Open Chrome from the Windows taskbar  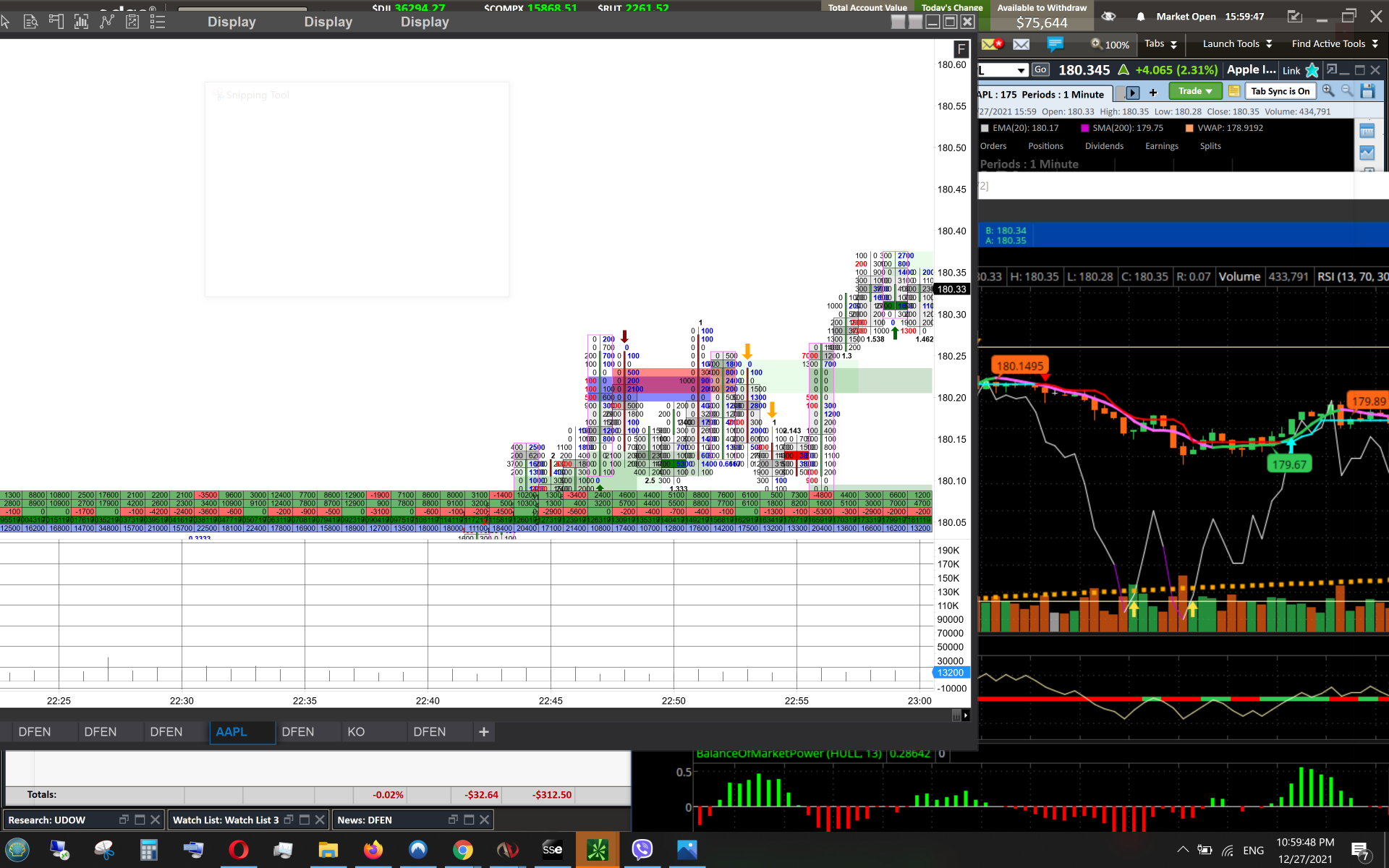pos(463,850)
